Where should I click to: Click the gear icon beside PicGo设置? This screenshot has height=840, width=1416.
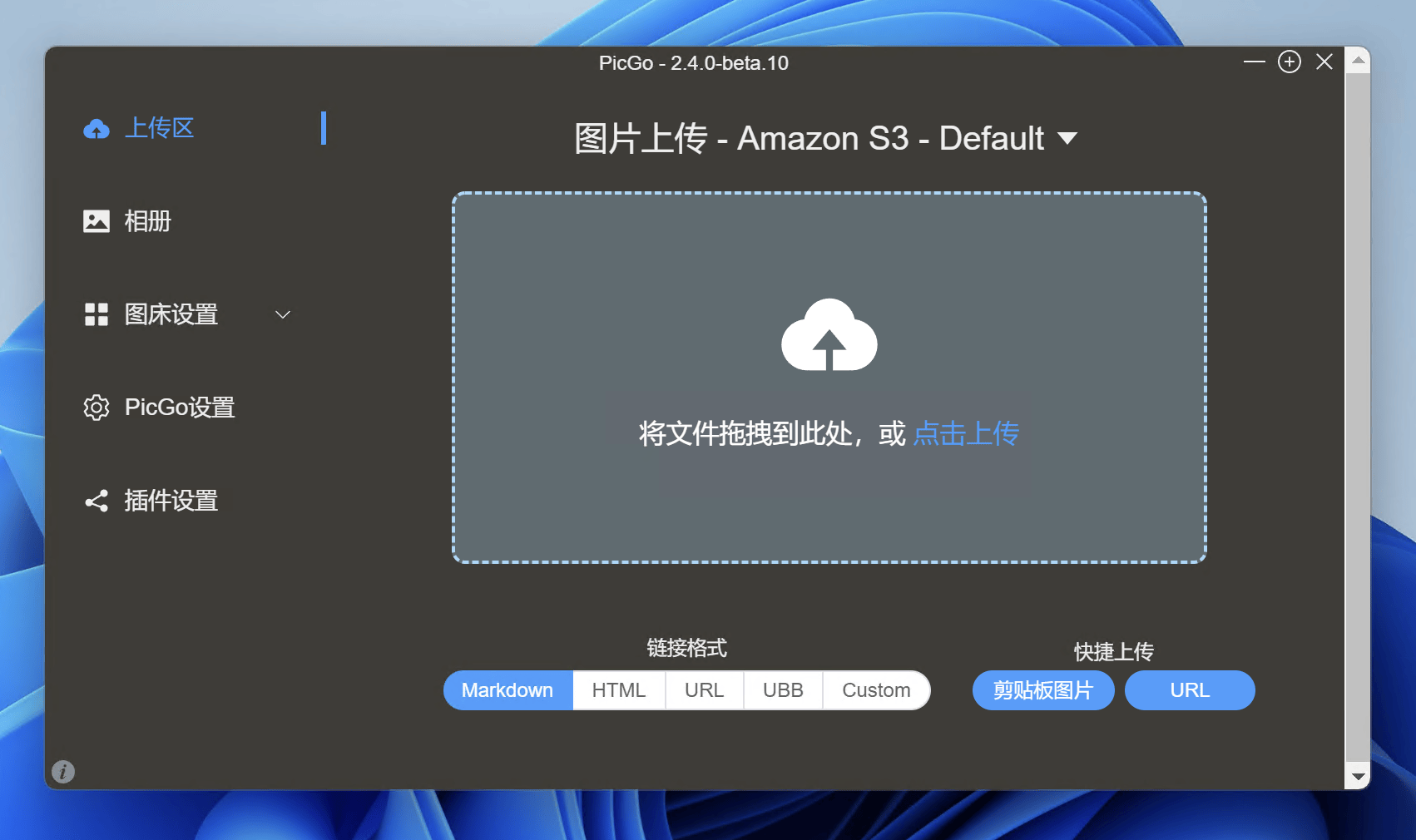click(97, 408)
